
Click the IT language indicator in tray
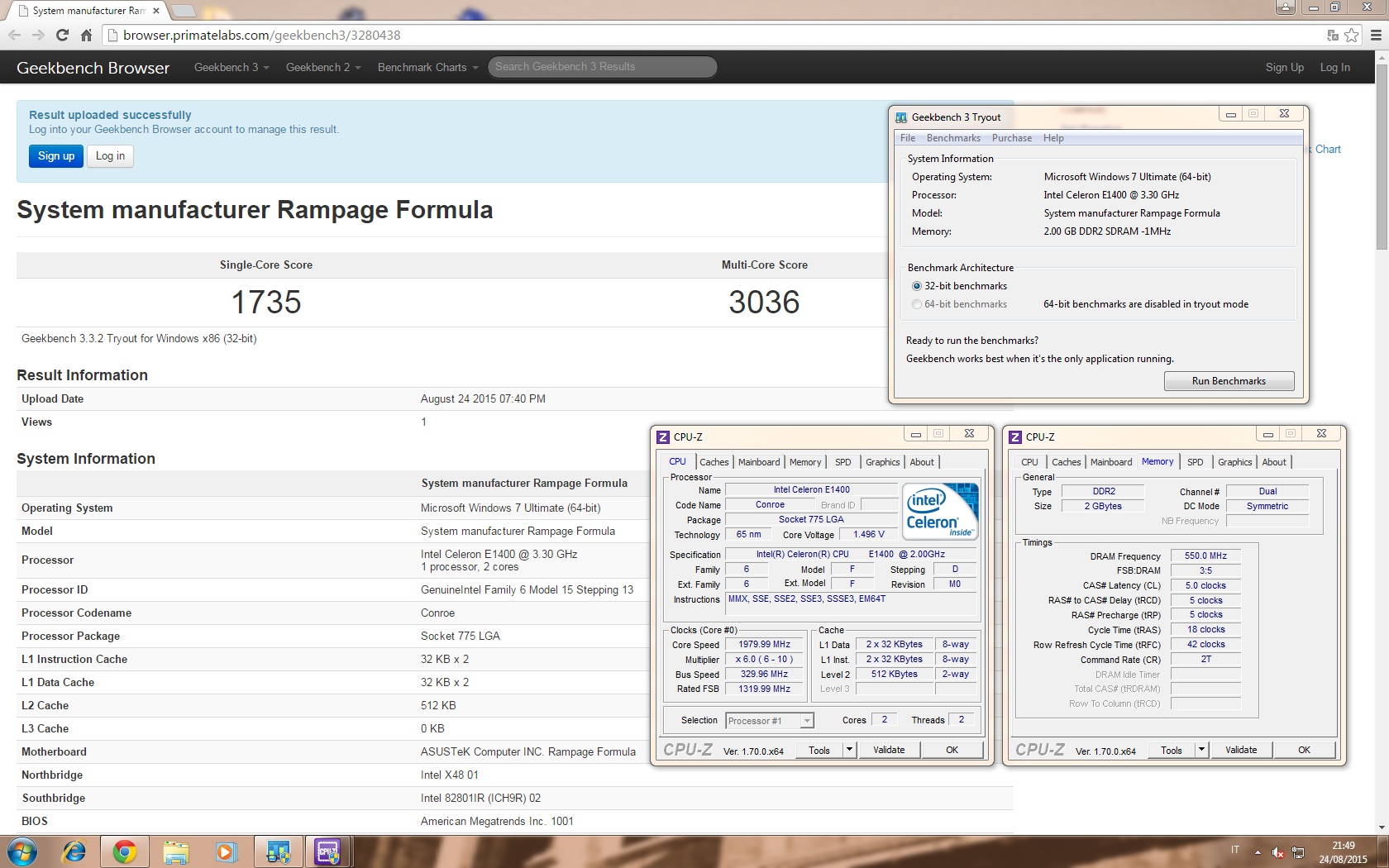(1235, 850)
